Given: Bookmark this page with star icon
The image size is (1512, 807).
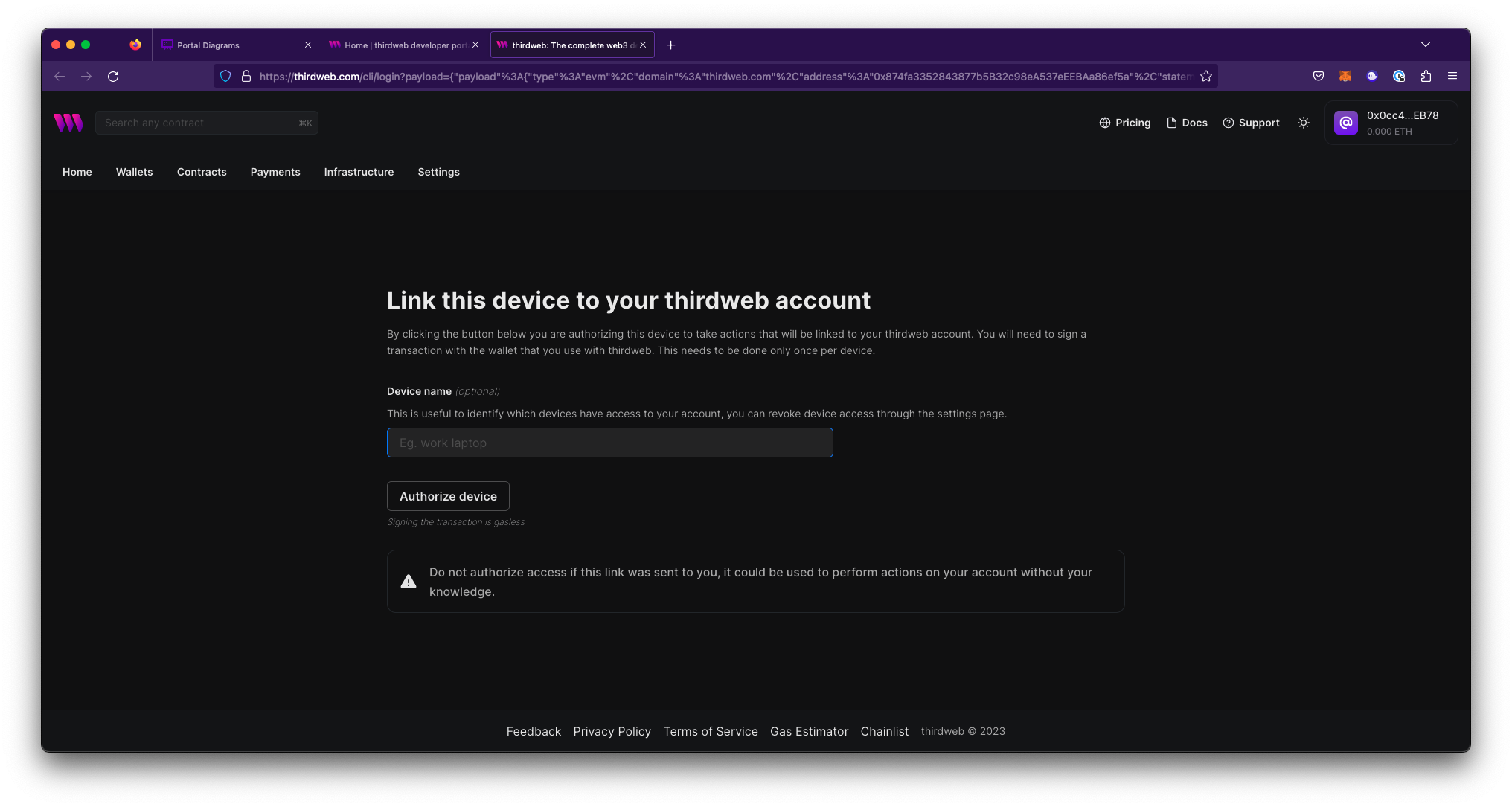Looking at the screenshot, I should click(1206, 76).
